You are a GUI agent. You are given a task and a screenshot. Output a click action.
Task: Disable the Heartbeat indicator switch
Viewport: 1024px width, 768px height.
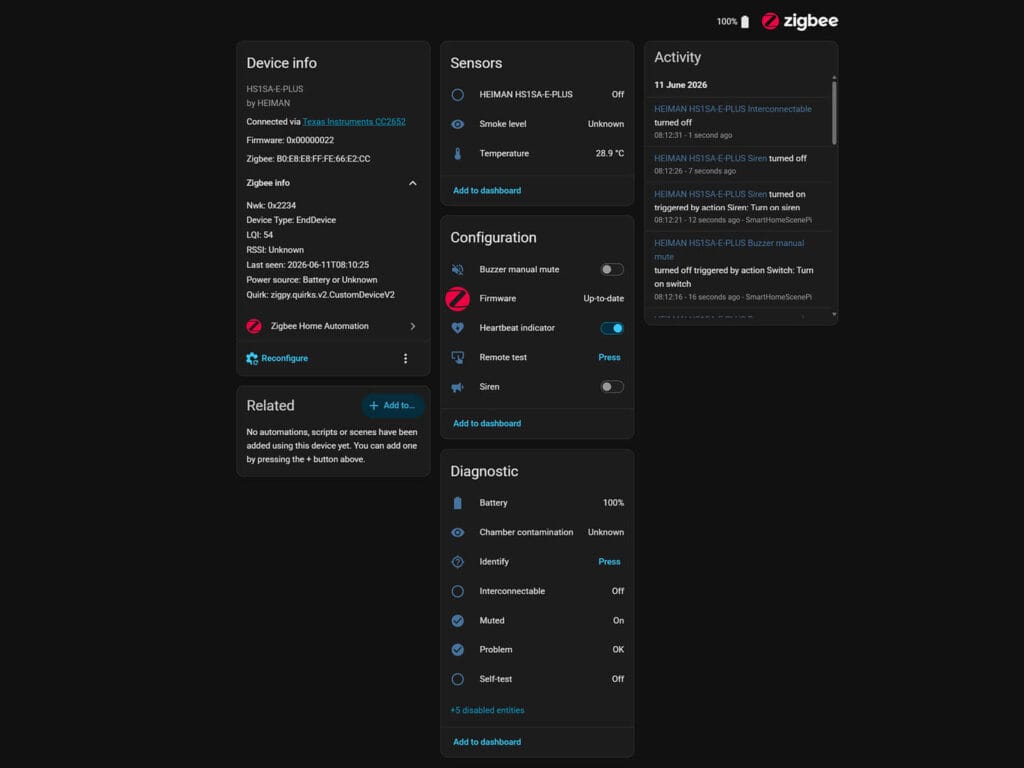coord(612,328)
